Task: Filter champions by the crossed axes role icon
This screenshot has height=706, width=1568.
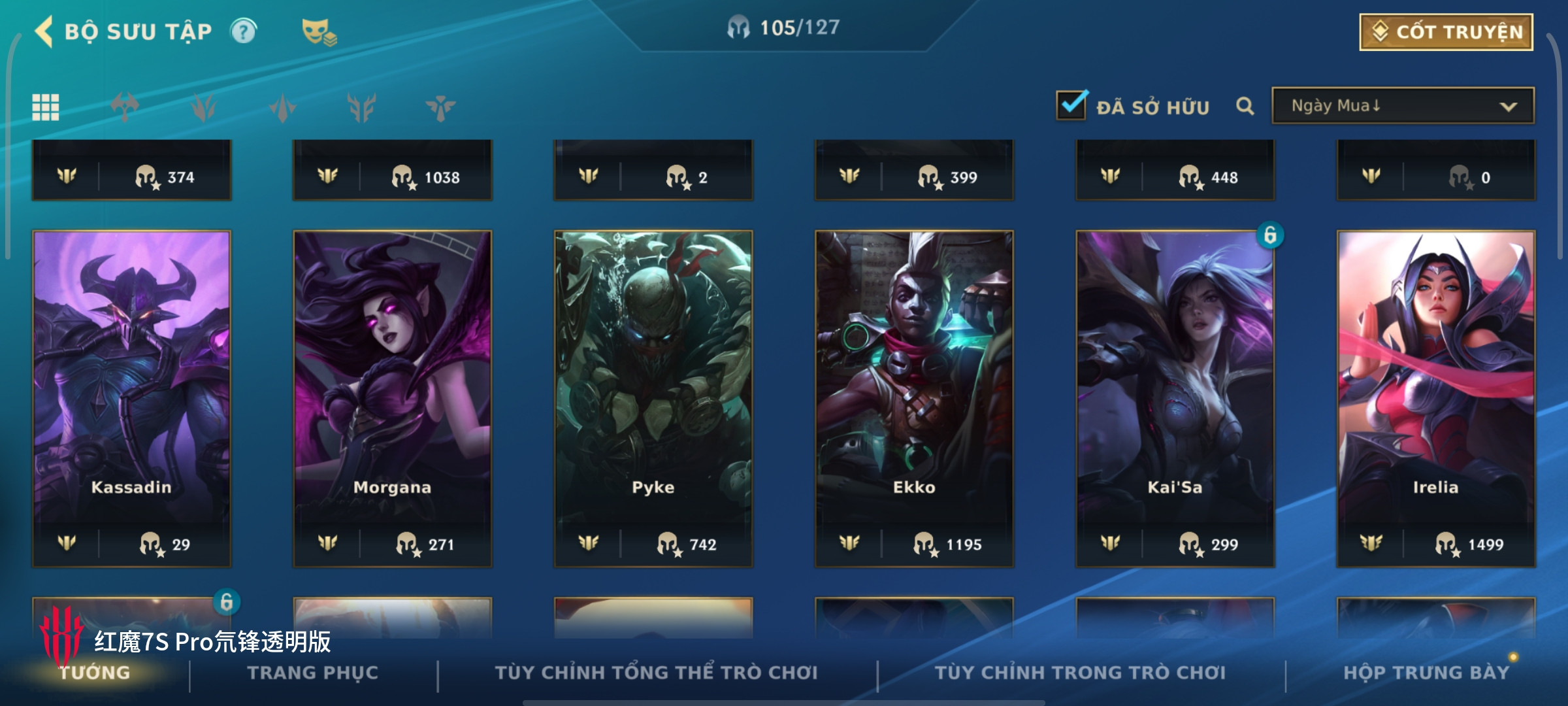Action: tap(125, 107)
